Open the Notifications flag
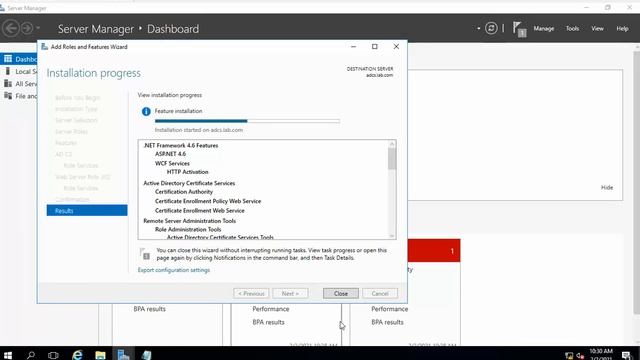The height and width of the screenshot is (360, 640). pyautogui.click(x=519, y=29)
